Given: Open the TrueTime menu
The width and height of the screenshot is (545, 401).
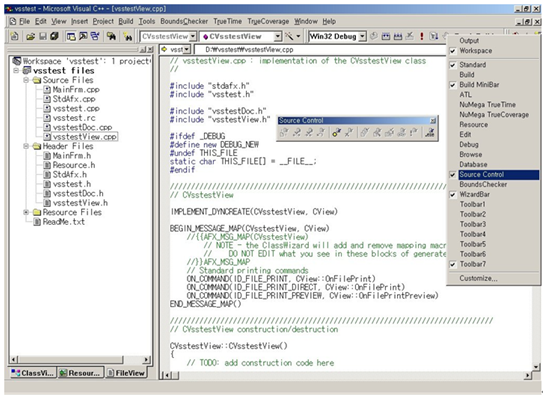Looking at the screenshot, I should (228, 22).
